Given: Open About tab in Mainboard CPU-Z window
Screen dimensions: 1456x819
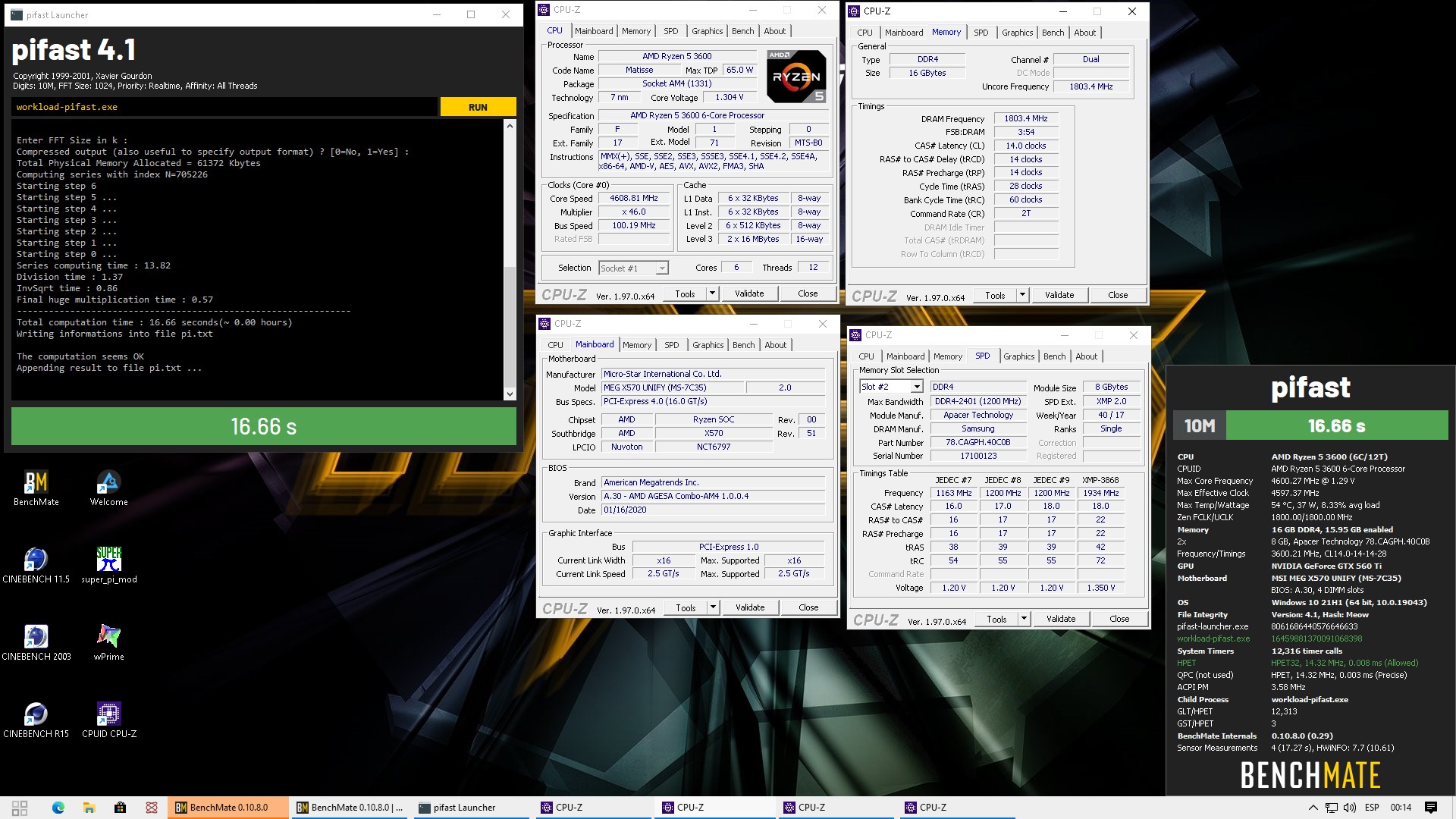Looking at the screenshot, I should click(x=775, y=345).
